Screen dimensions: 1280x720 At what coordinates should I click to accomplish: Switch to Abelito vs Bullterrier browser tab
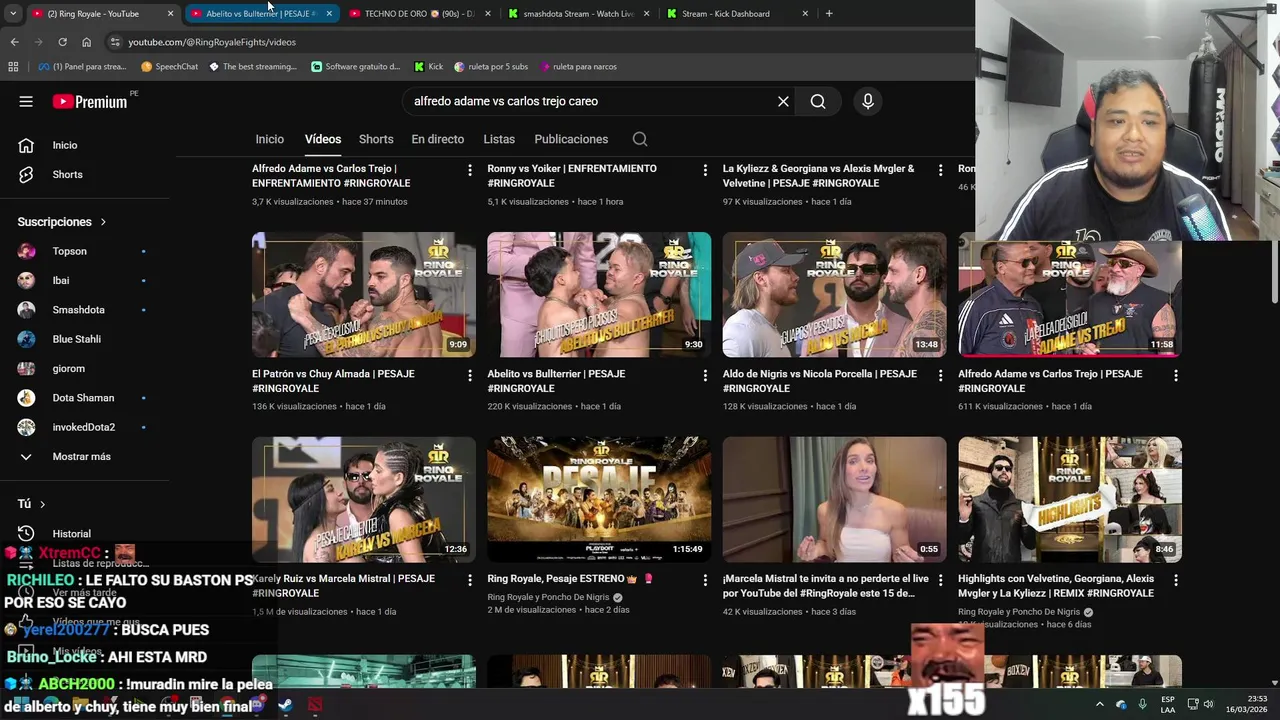click(260, 14)
